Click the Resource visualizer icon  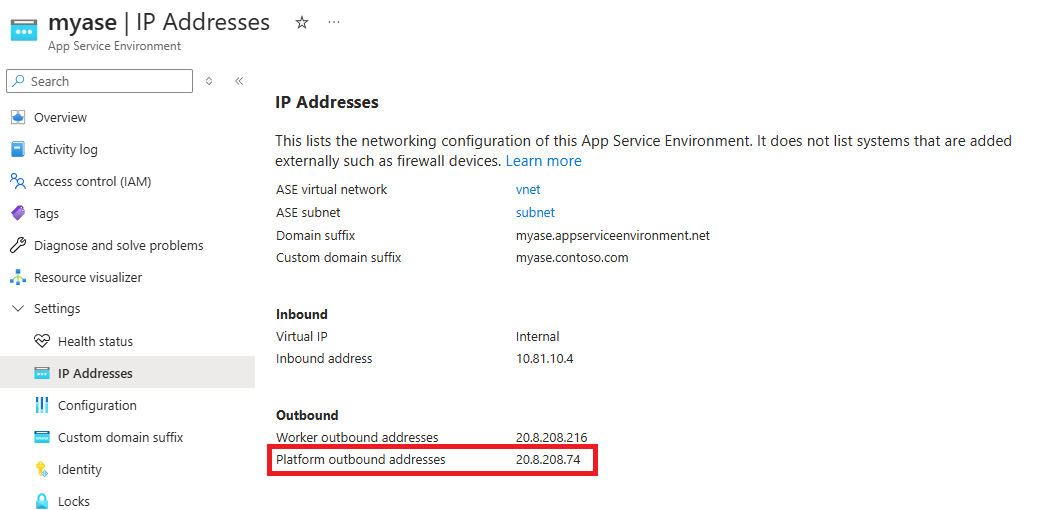[x=17, y=278]
